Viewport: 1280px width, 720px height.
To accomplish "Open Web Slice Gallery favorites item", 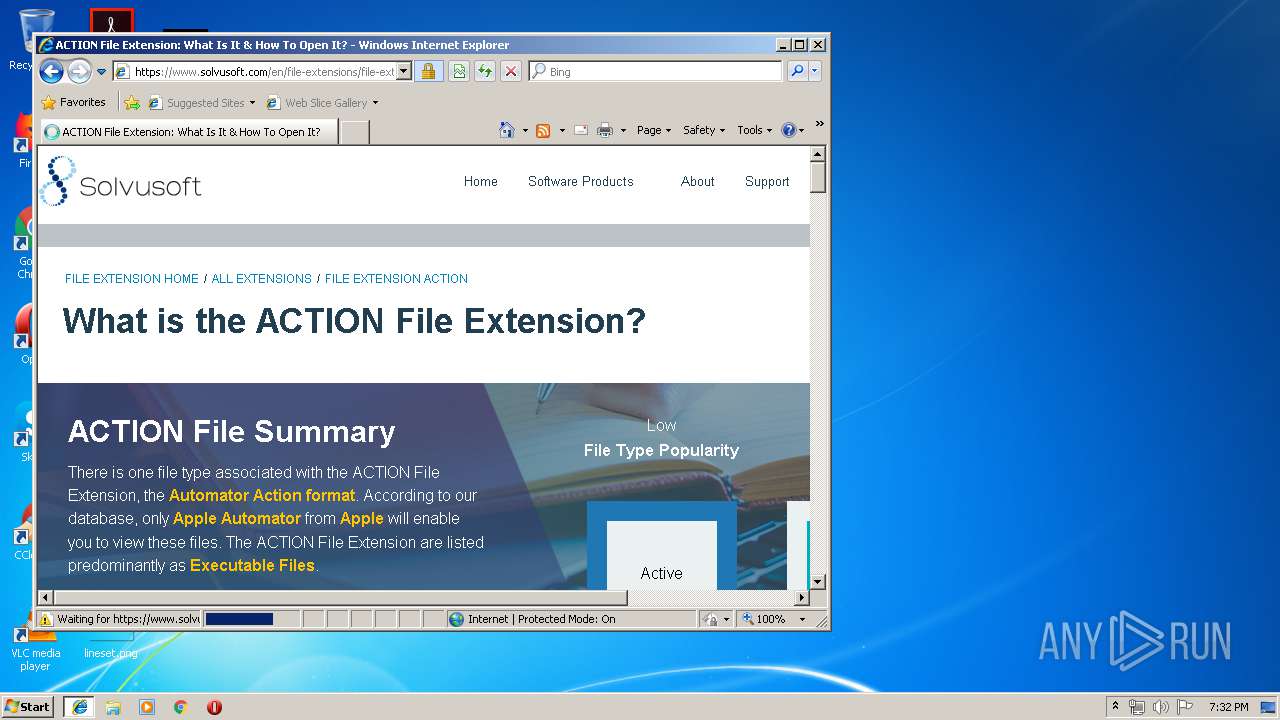I will tap(322, 103).
